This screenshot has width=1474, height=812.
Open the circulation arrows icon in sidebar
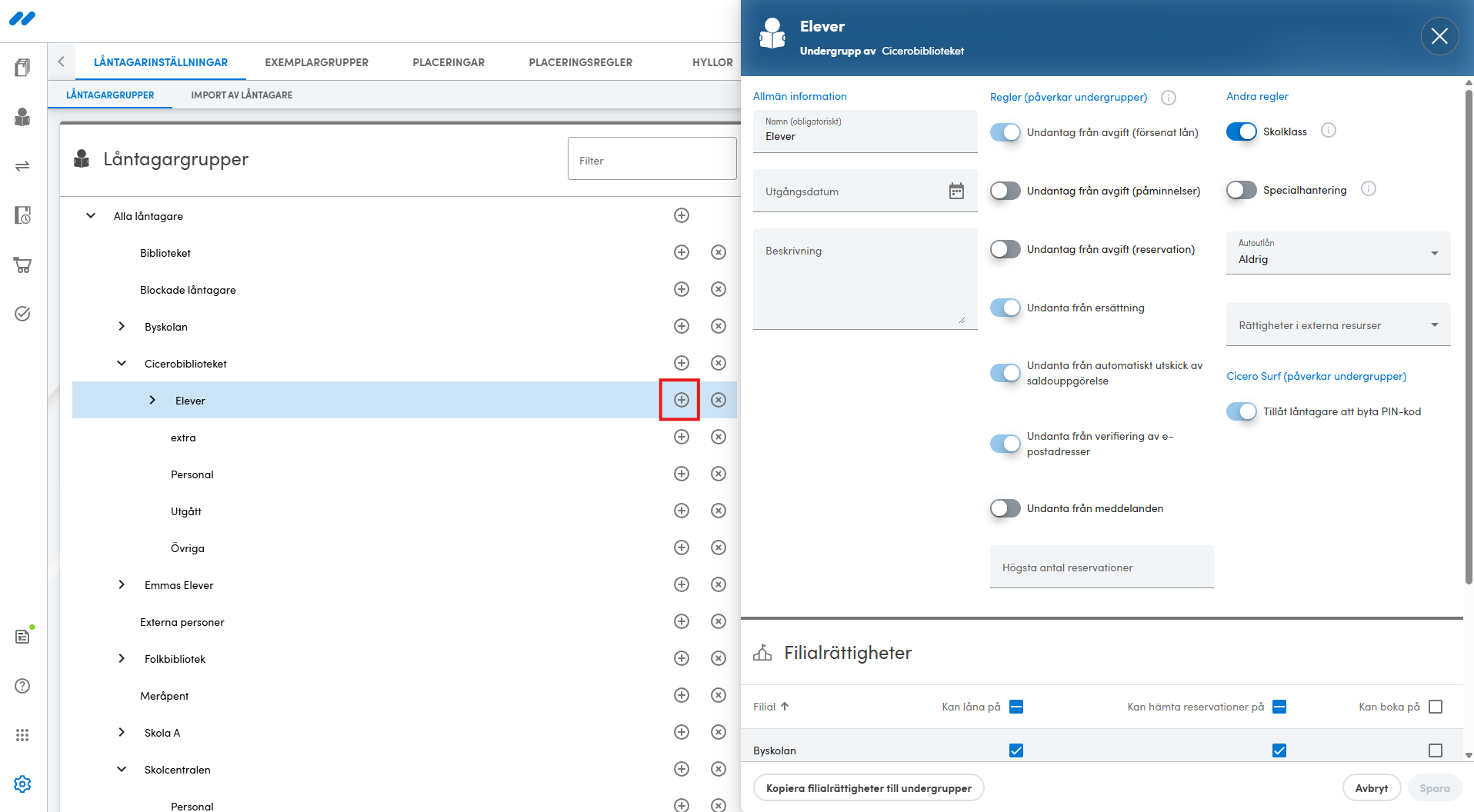(x=22, y=166)
